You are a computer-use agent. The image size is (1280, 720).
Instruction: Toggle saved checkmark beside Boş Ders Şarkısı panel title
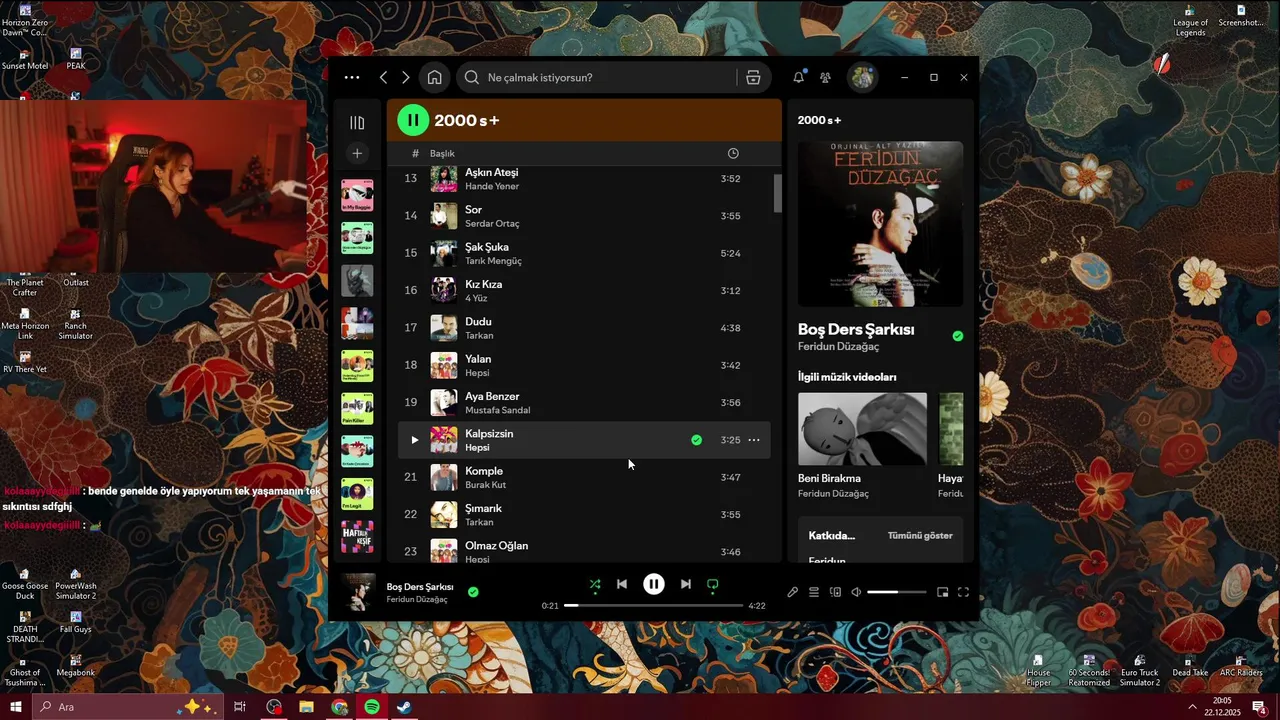958,336
